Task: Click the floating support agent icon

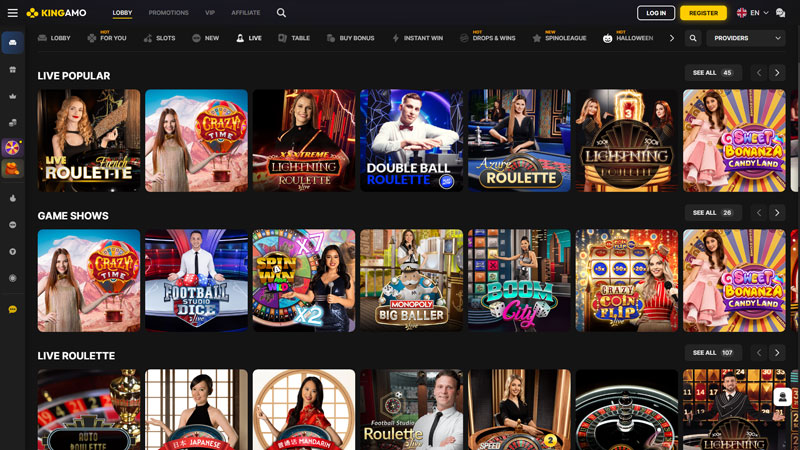Action: click(x=782, y=396)
